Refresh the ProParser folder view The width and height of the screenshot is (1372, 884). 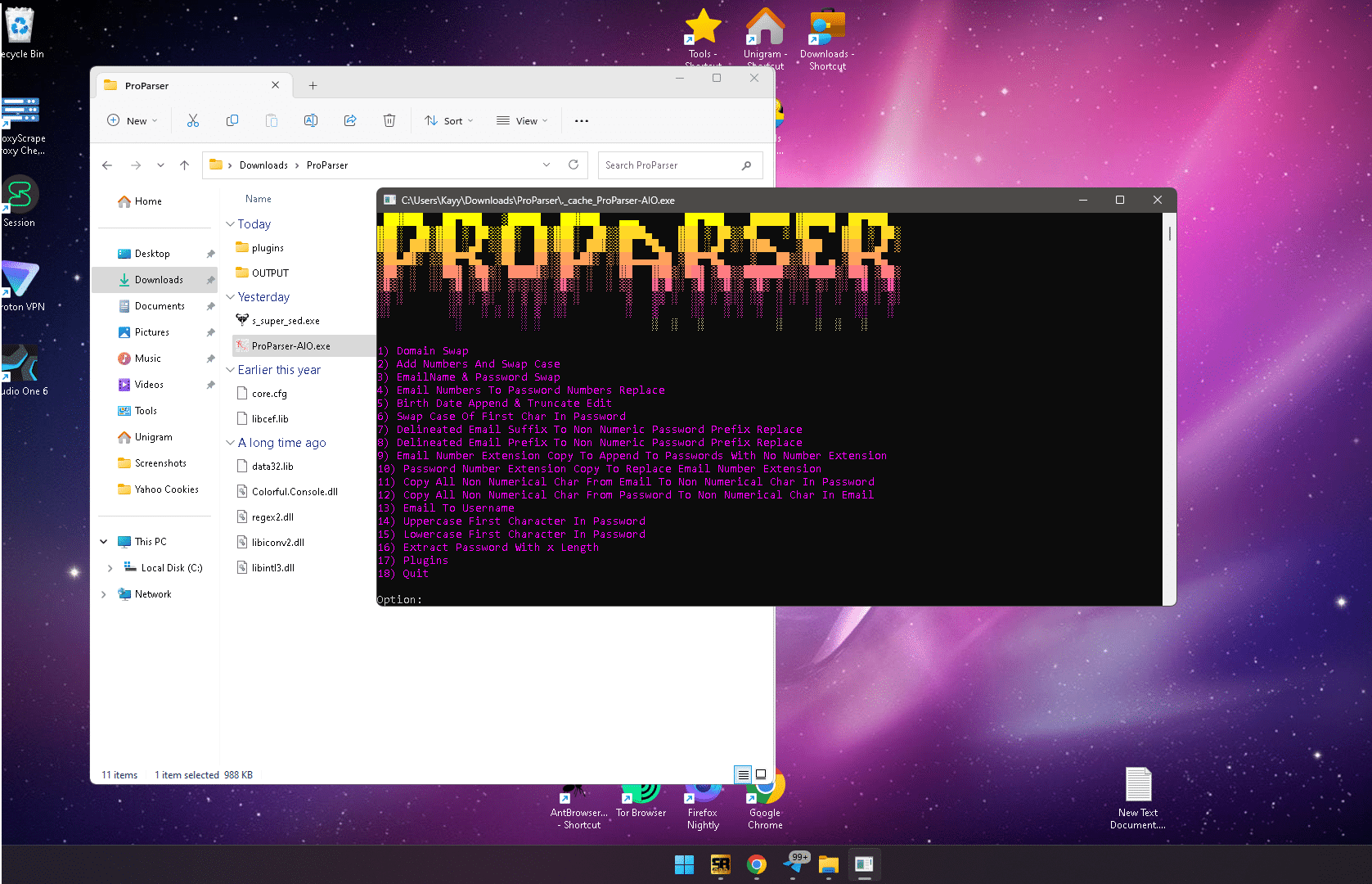tap(573, 165)
